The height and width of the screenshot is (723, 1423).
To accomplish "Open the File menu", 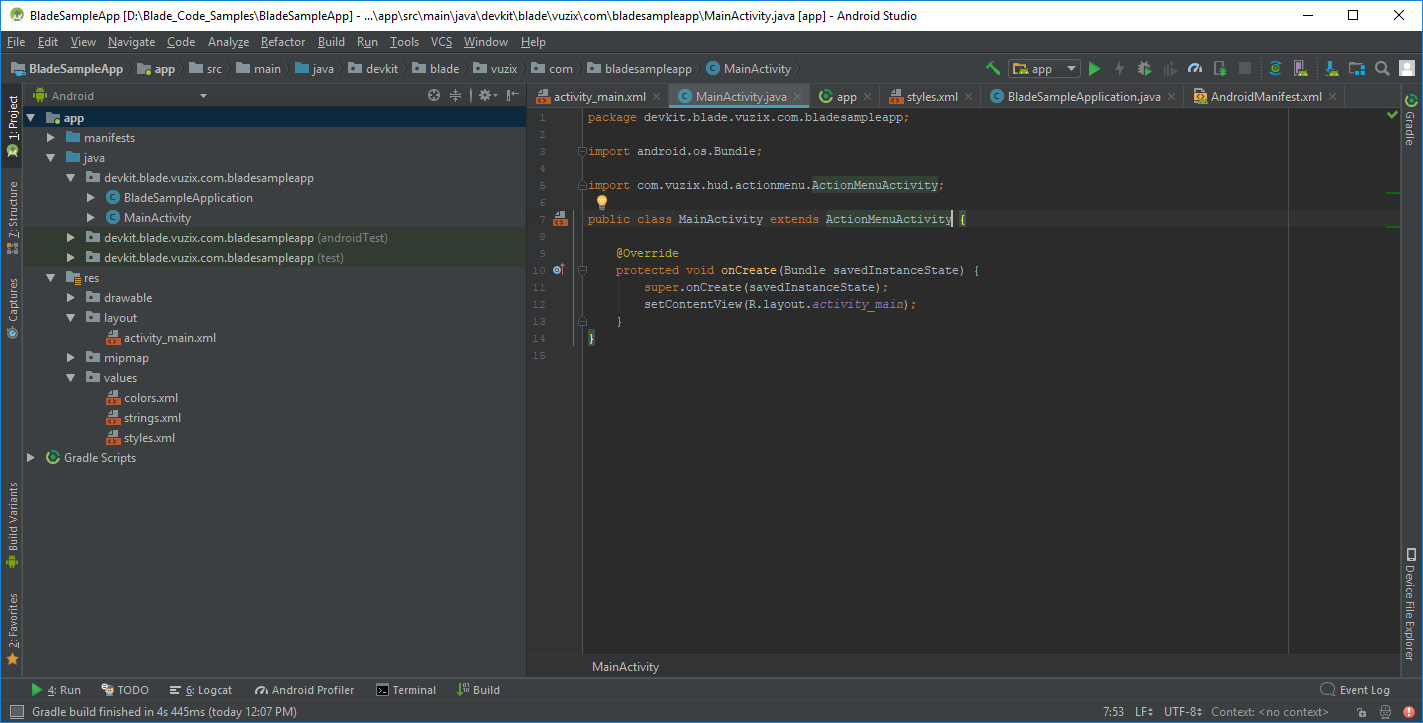I will [16, 42].
